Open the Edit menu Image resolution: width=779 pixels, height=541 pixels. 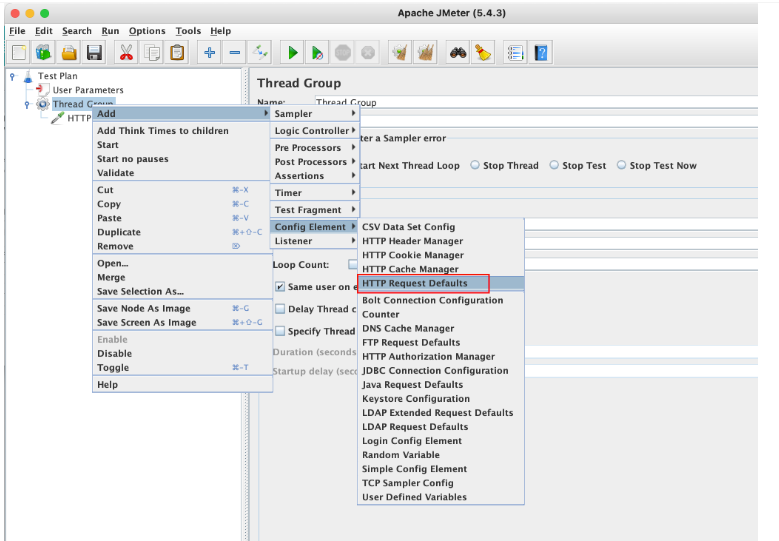tap(44, 31)
